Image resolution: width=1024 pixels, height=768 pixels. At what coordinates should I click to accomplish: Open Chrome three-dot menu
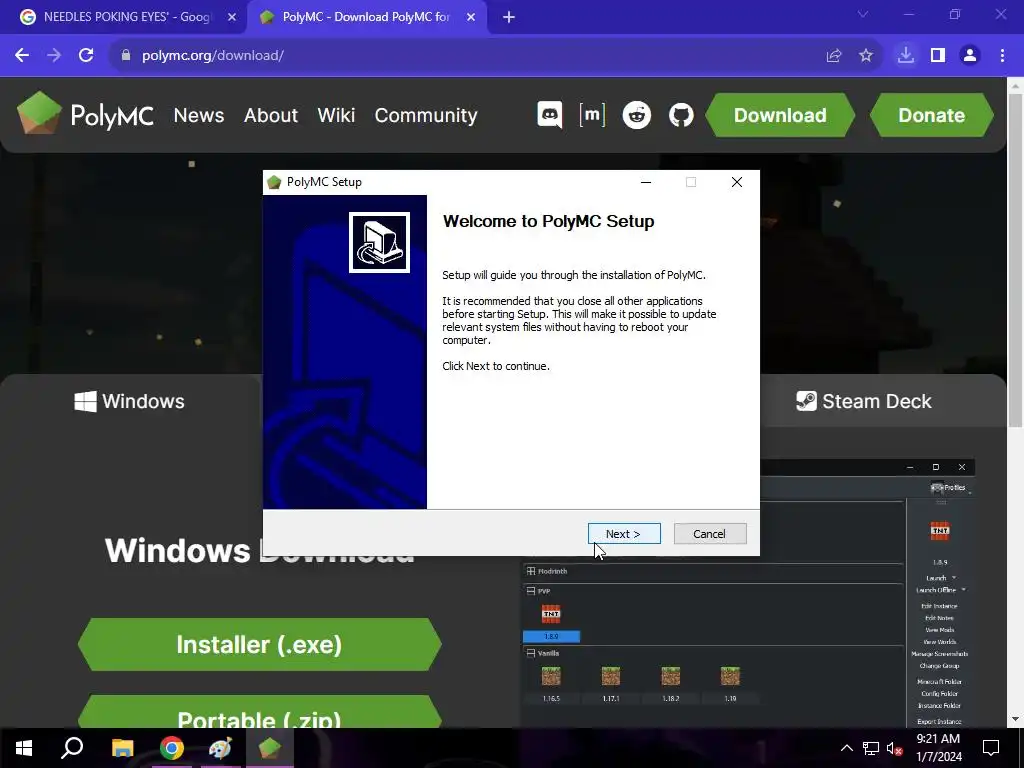1002,56
